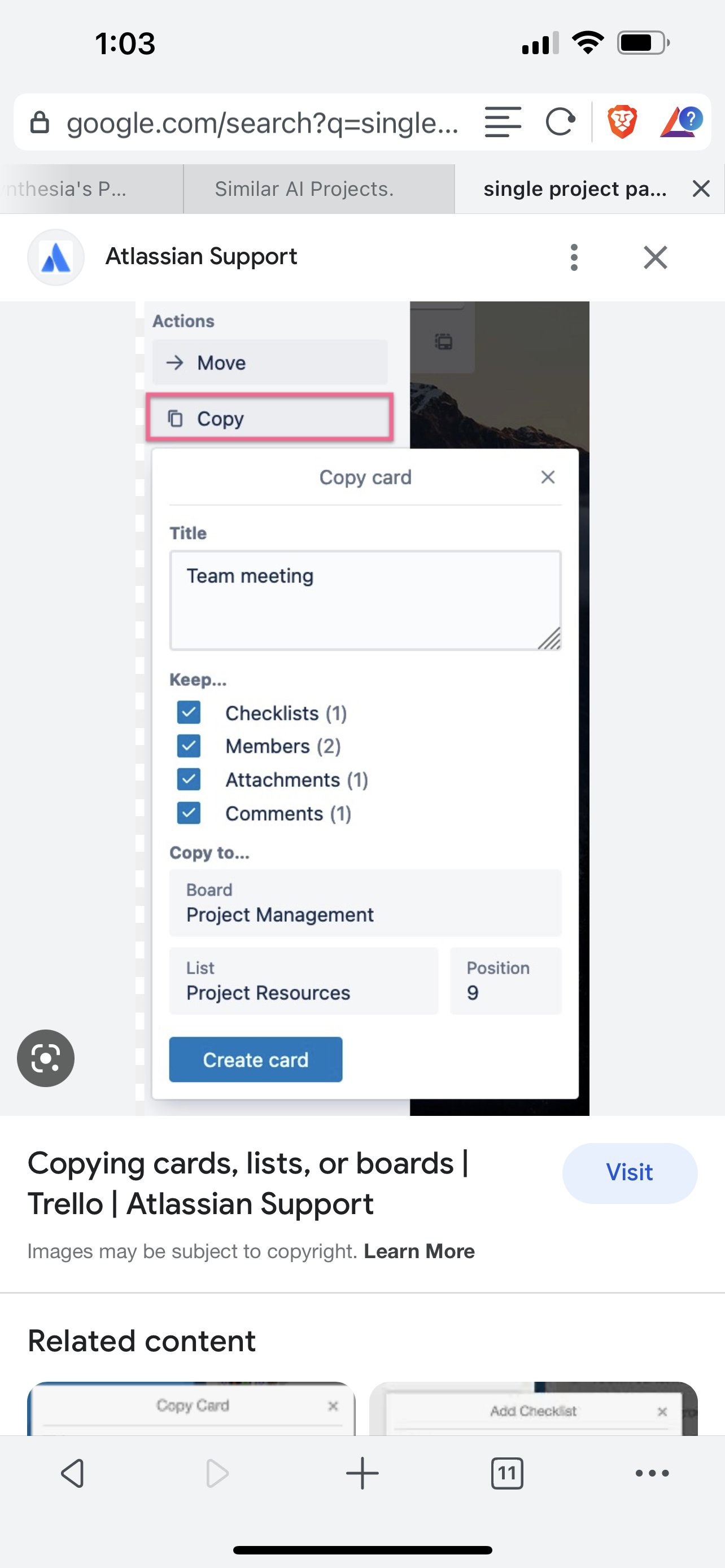Uncheck the Checklists checkbox
Viewport: 725px width, 1568px height.
pyautogui.click(x=189, y=712)
